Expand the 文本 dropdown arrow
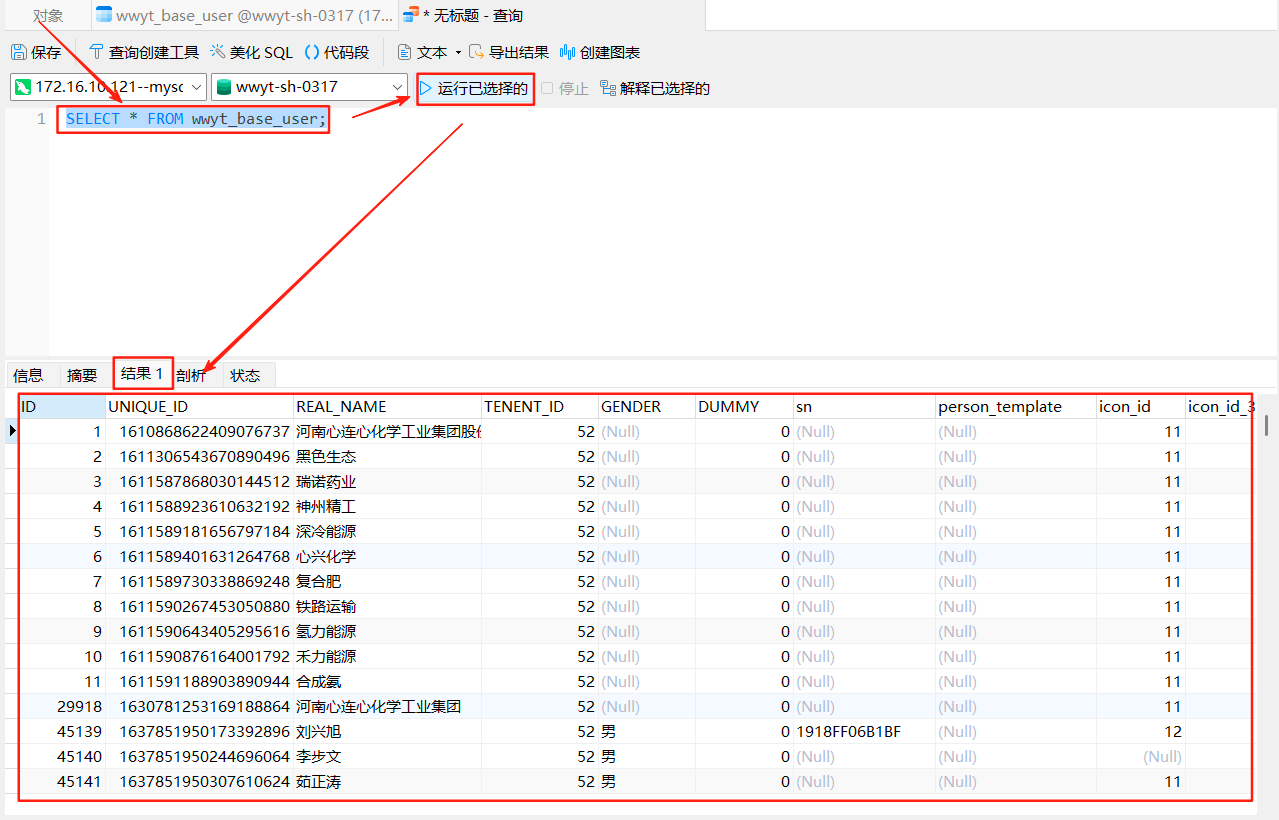 click(x=458, y=52)
